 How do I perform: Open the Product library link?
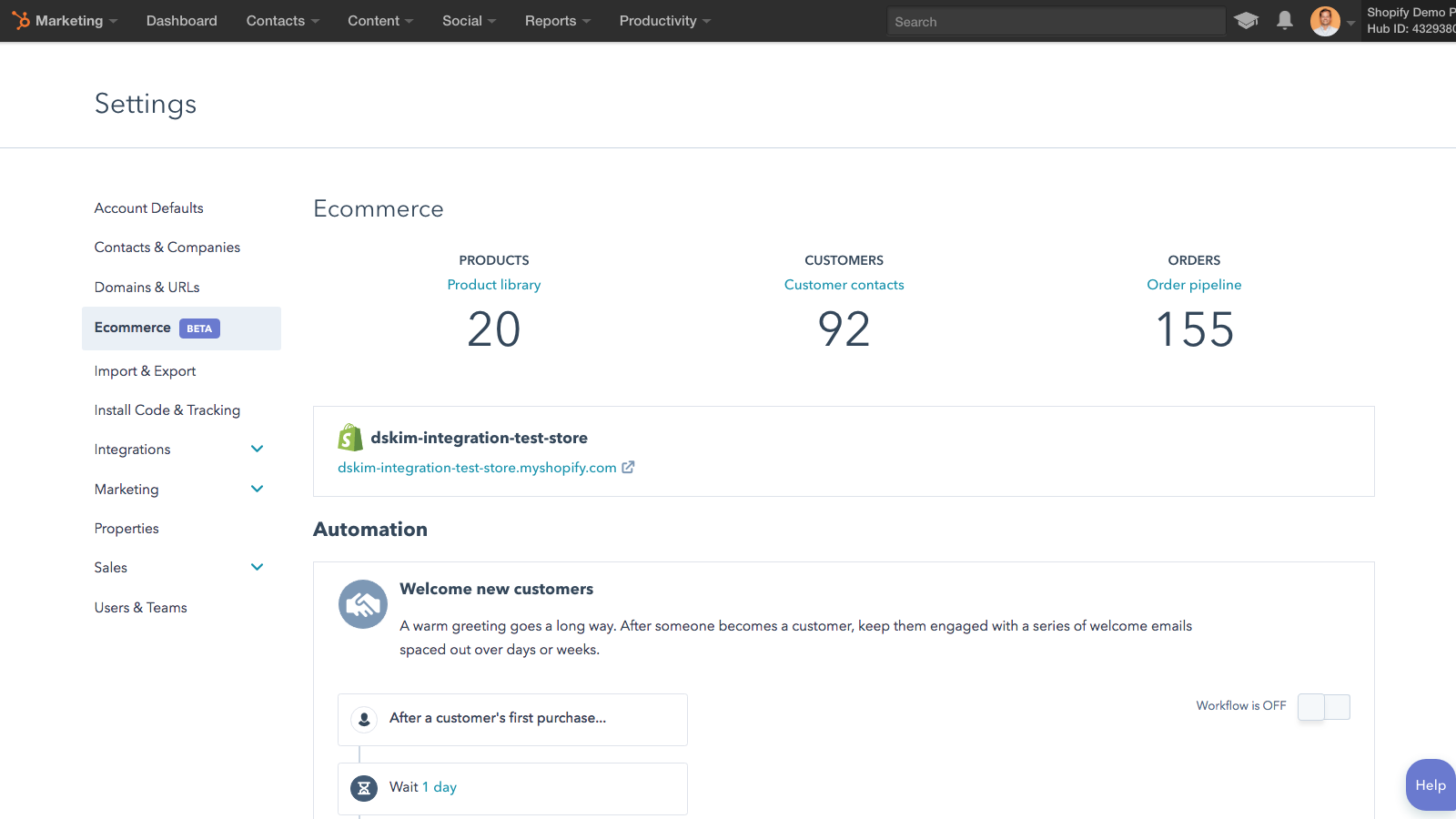pos(494,285)
